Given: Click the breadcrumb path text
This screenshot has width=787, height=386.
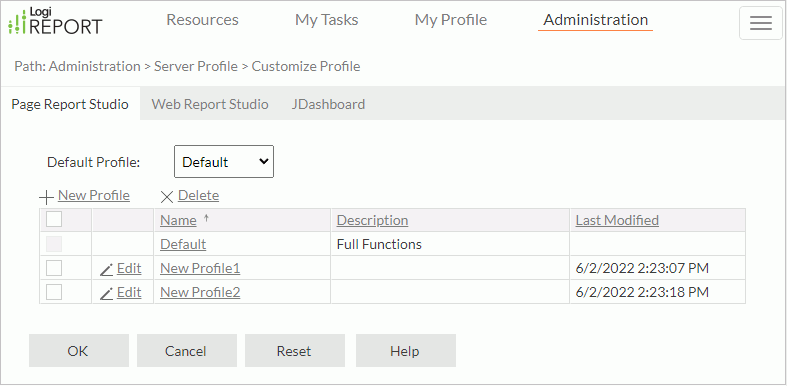Looking at the screenshot, I should 187,66.
